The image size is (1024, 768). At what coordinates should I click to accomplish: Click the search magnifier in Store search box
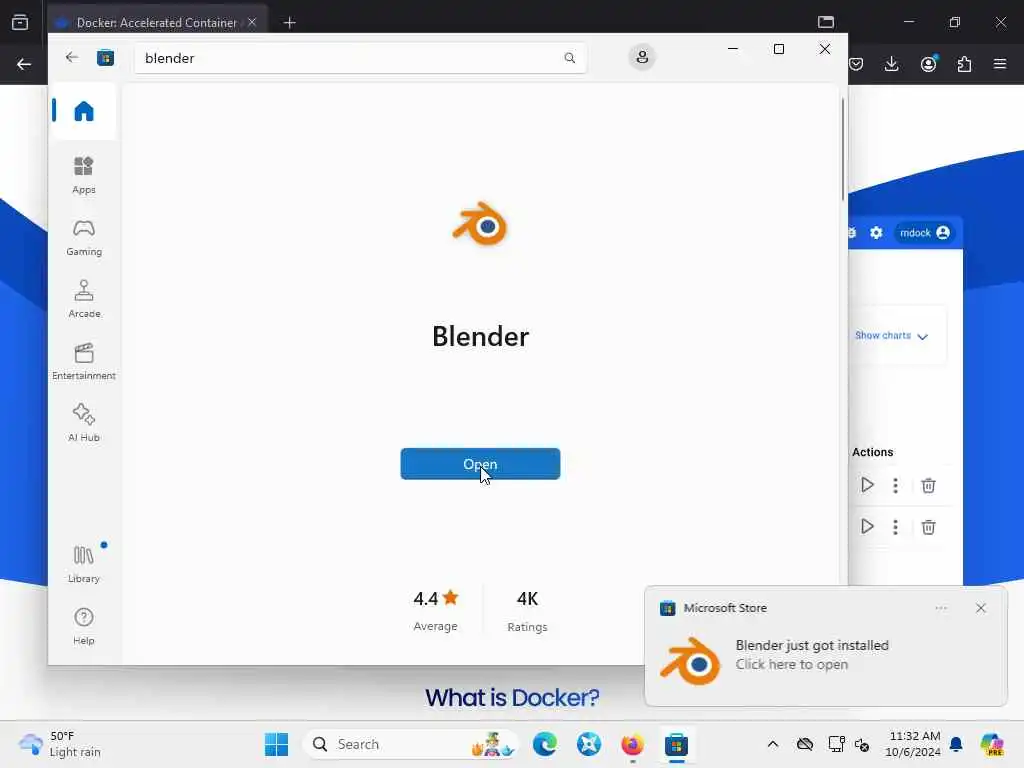pyautogui.click(x=569, y=57)
